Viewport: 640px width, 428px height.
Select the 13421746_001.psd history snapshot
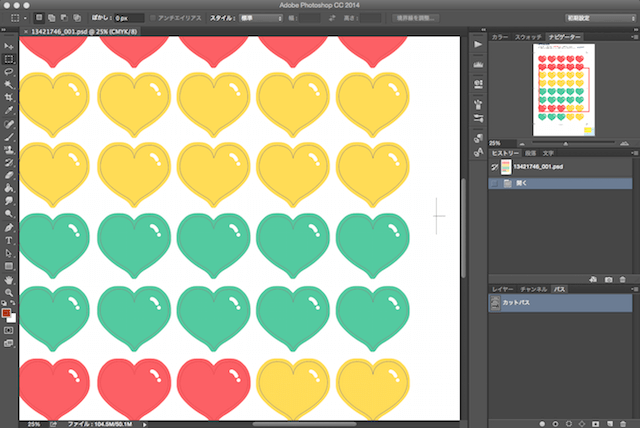coord(560,167)
